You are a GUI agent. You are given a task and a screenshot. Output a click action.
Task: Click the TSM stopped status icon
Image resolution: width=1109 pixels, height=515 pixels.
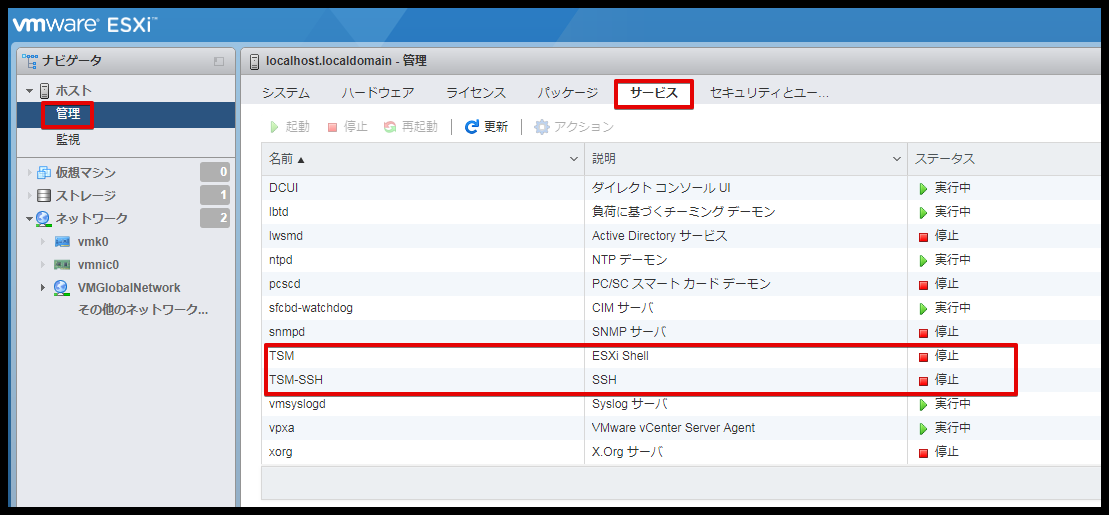923,357
